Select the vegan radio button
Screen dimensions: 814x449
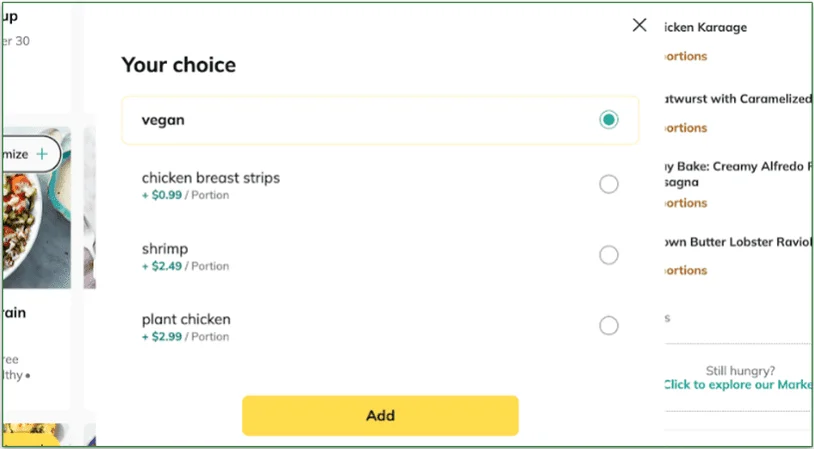608,120
